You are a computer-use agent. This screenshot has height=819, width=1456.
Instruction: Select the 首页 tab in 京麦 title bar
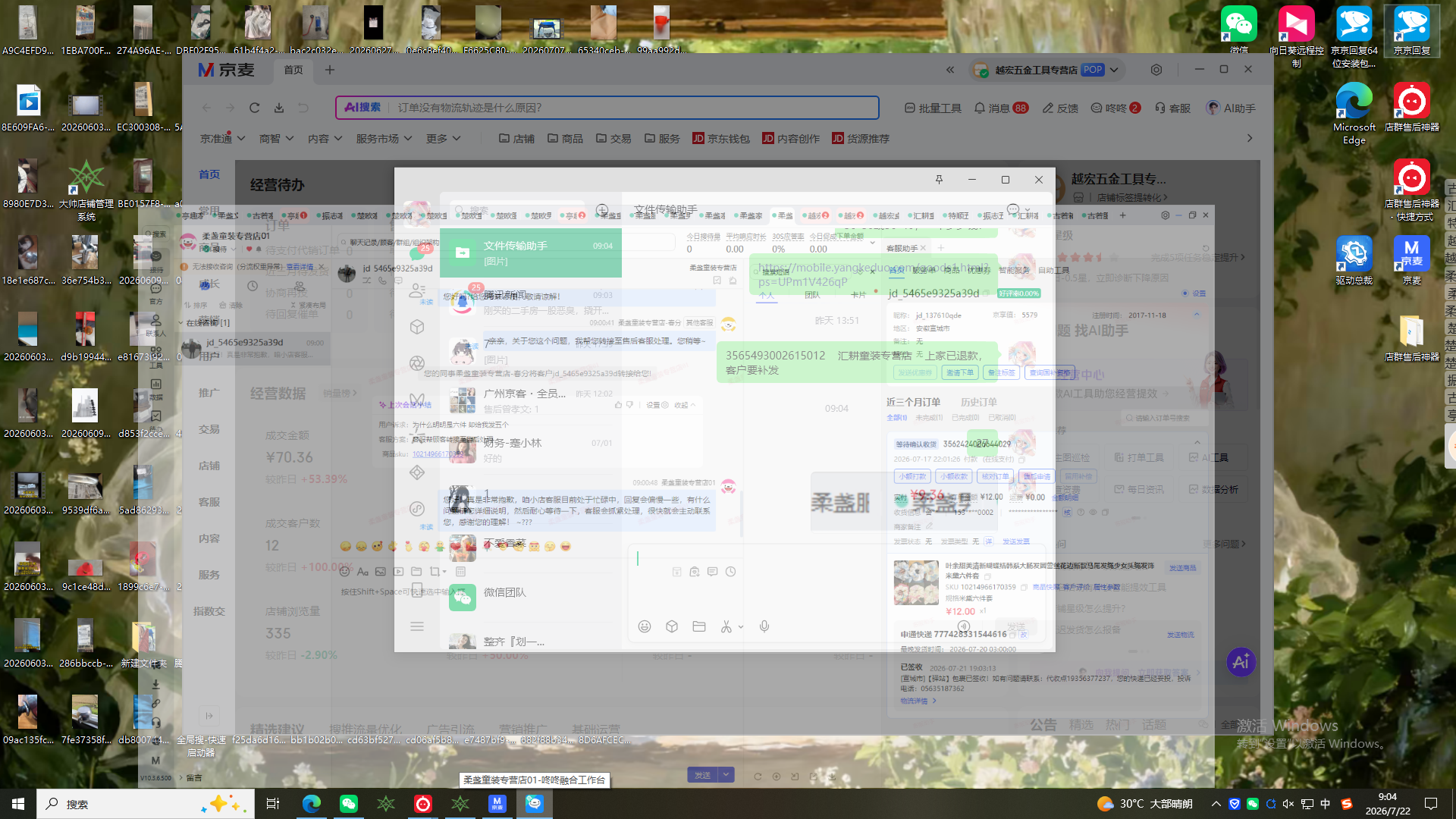point(293,70)
